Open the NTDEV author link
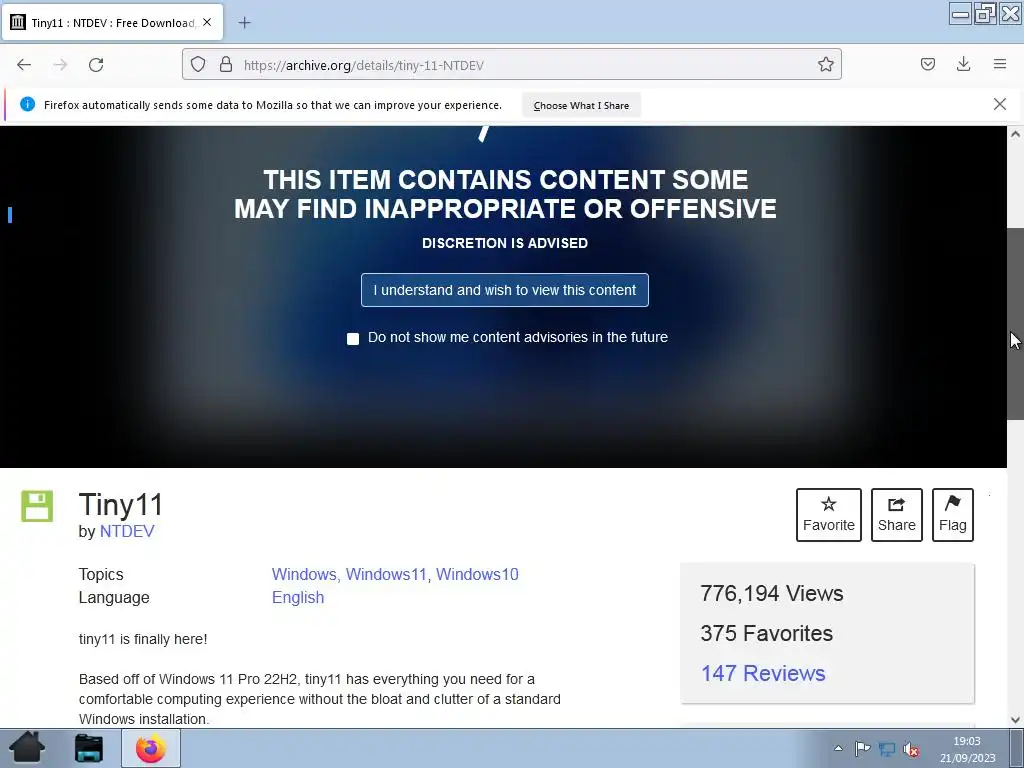 click(x=127, y=531)
